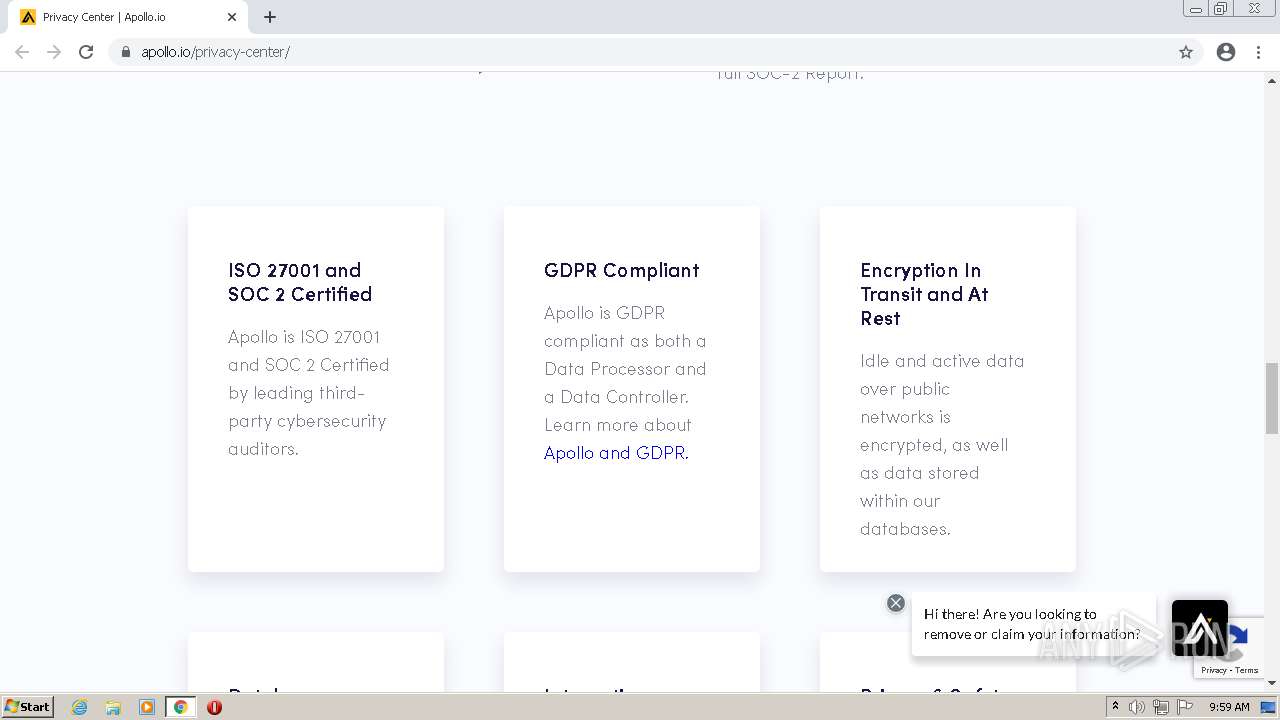
Task: Click the chat message about removing information
Action: (x=1030, y=624)
